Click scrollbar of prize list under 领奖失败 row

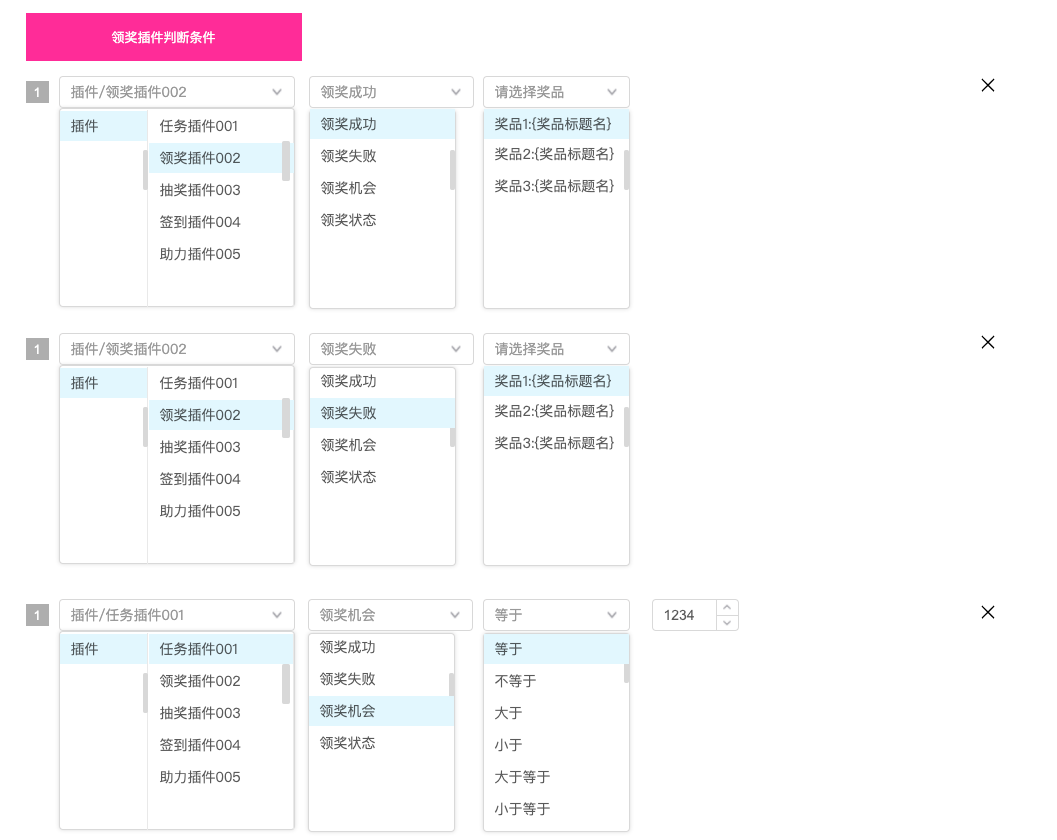626,427
